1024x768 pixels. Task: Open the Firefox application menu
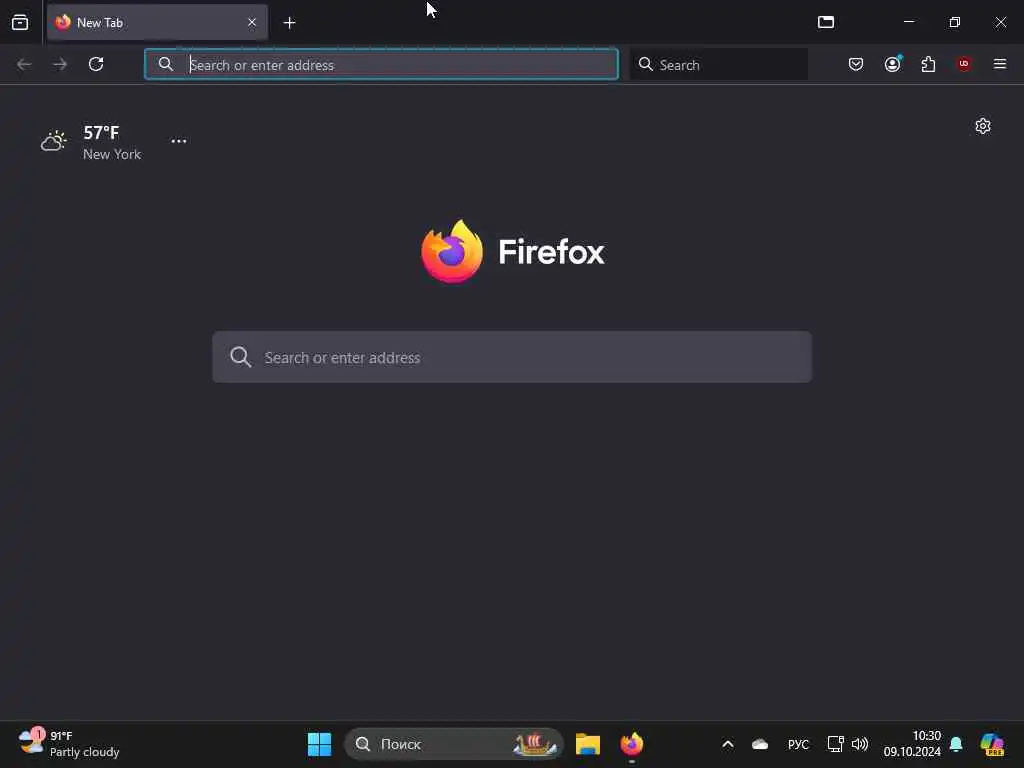[1000, 64]
